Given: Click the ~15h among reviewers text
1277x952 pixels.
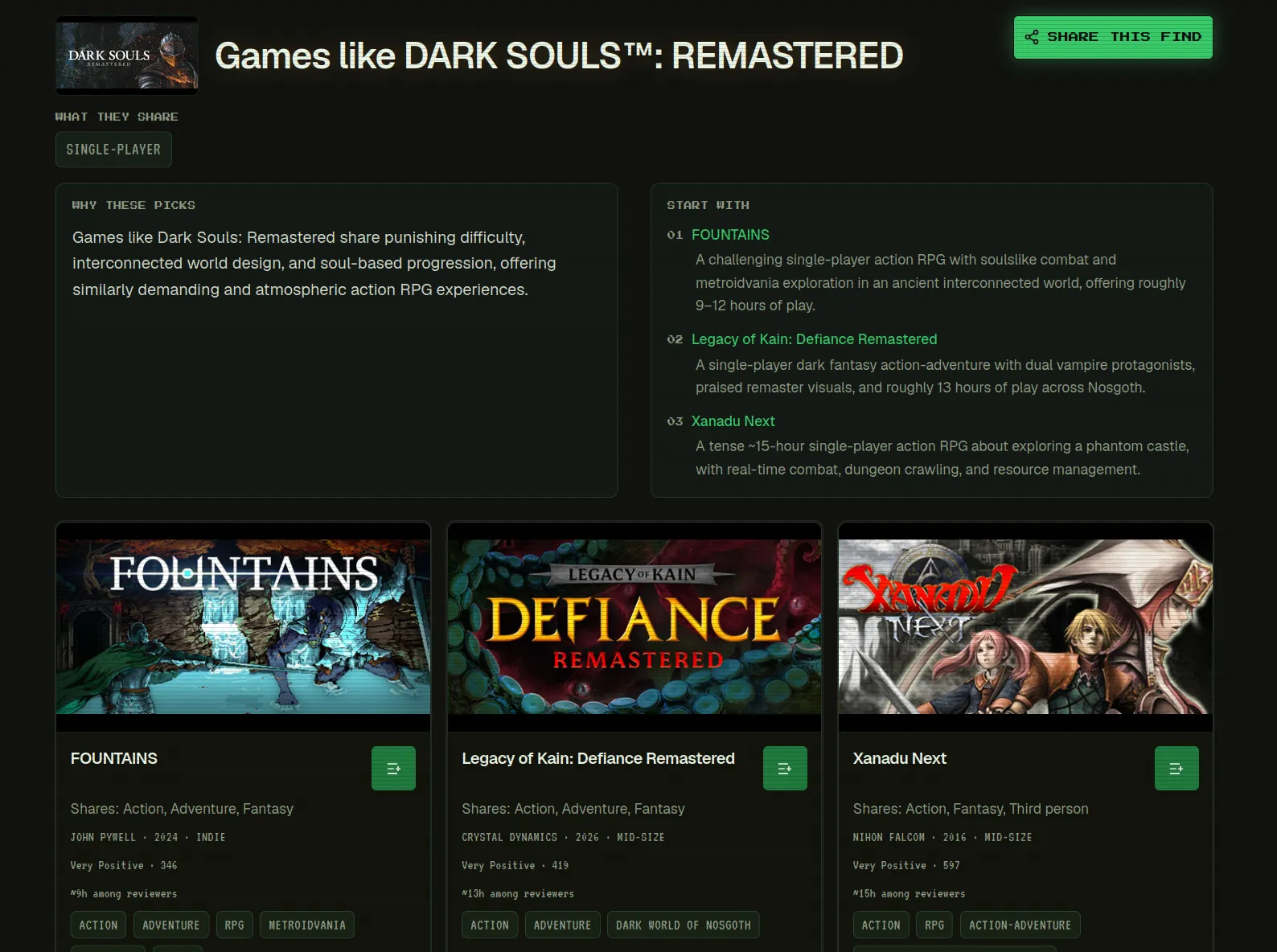Looking at the screenshot, I should (910, 893).
